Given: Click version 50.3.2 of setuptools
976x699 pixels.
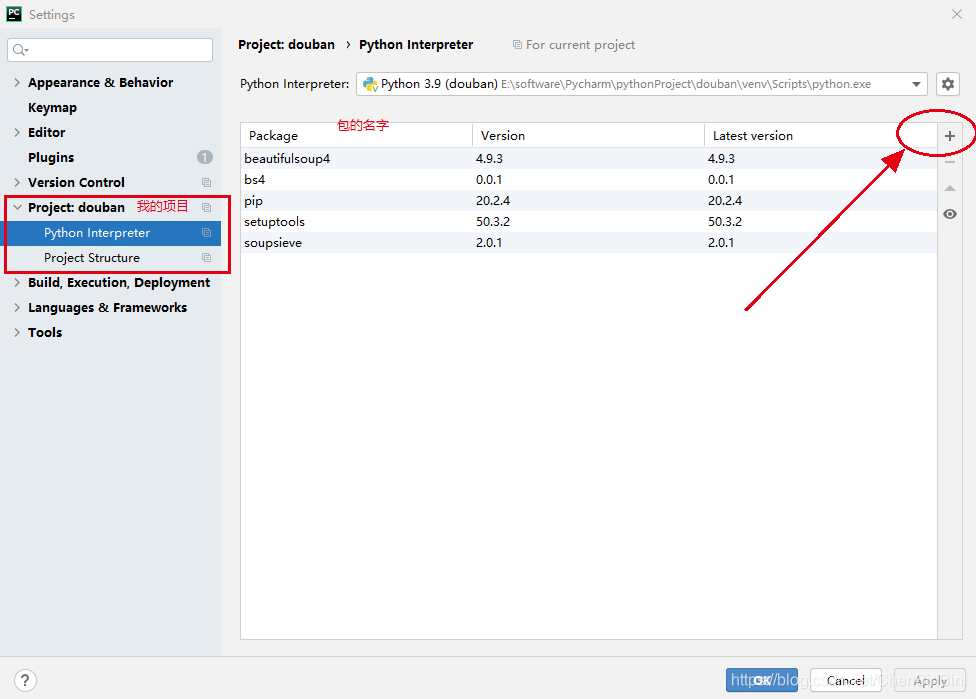Looking at the screenshot, I should click(x=493, y=222).
